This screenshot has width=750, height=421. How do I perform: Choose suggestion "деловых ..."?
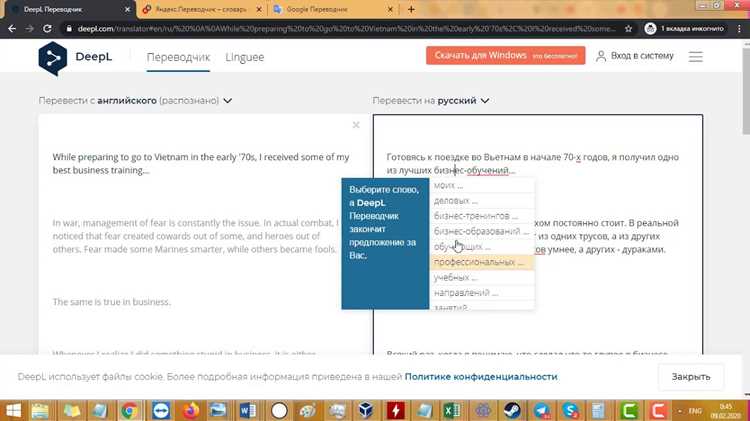tap(482, 200)
